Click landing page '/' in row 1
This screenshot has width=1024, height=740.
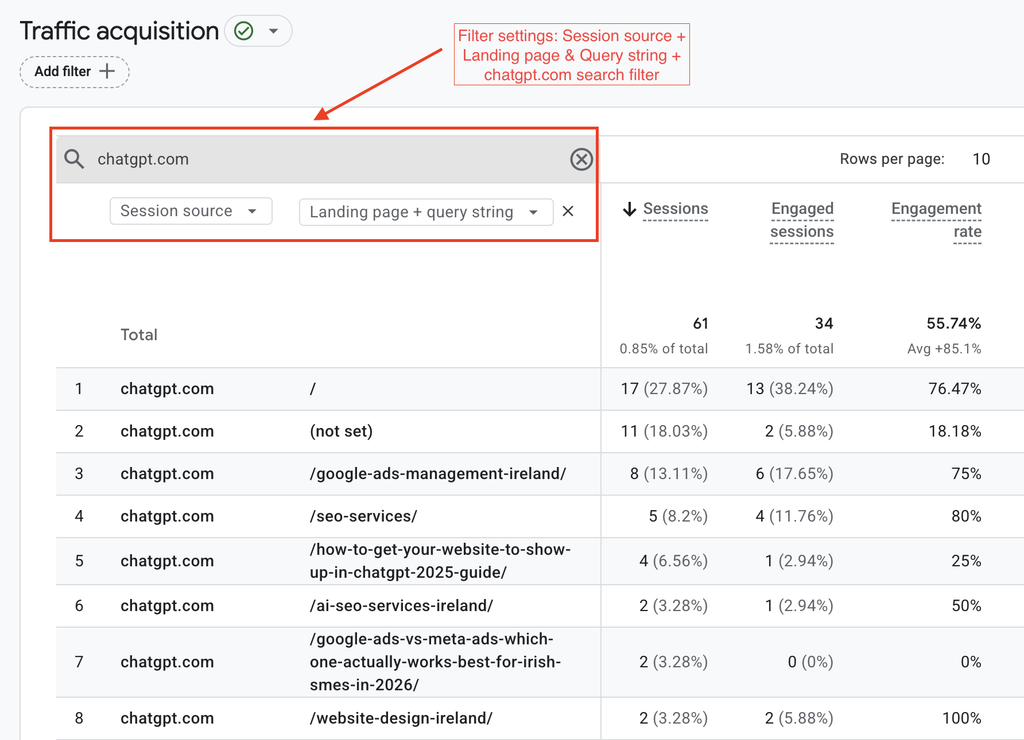(313, 389)
